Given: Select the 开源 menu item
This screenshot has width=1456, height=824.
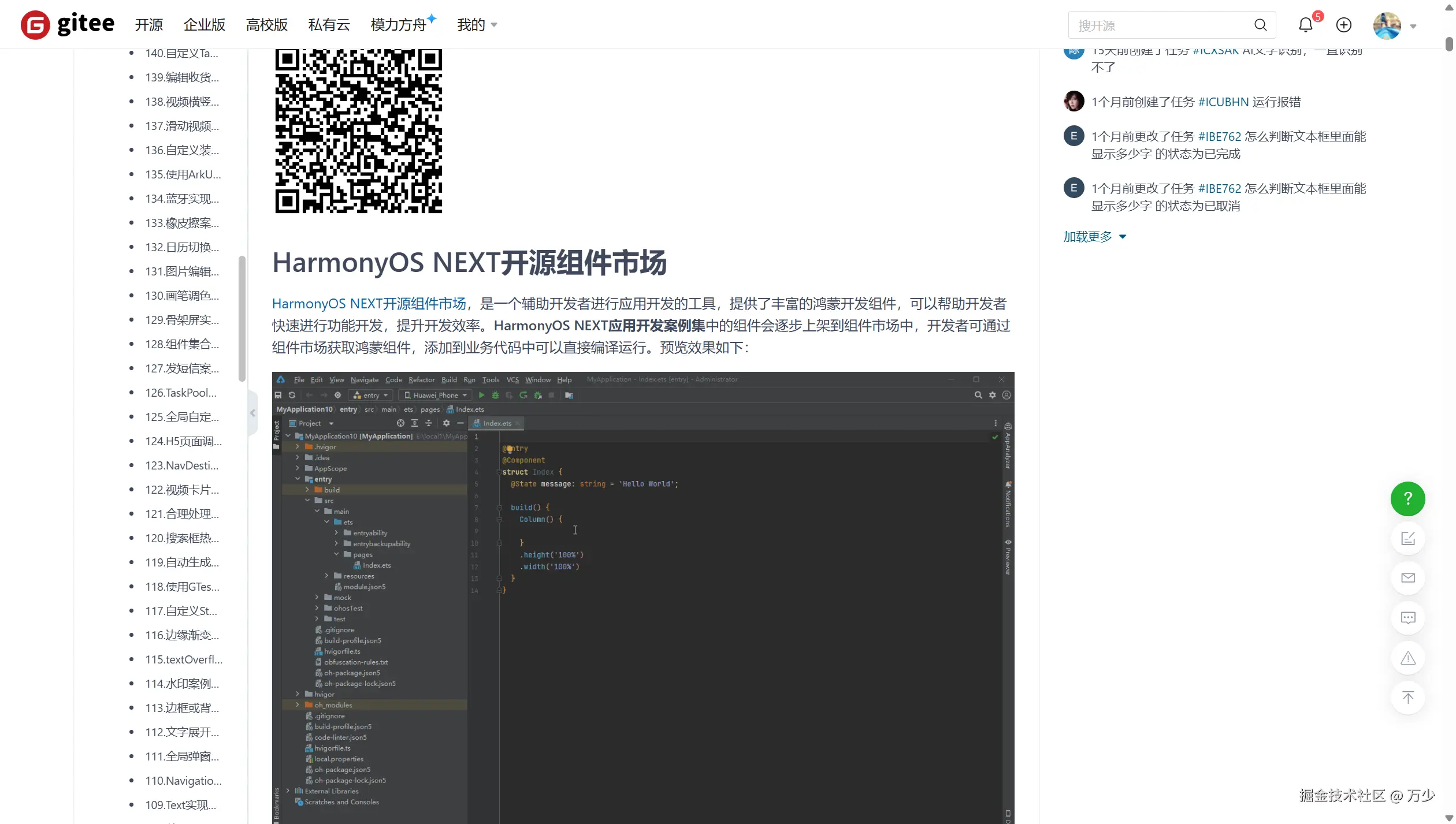Looking at the screenshot, I should point(148,25).
